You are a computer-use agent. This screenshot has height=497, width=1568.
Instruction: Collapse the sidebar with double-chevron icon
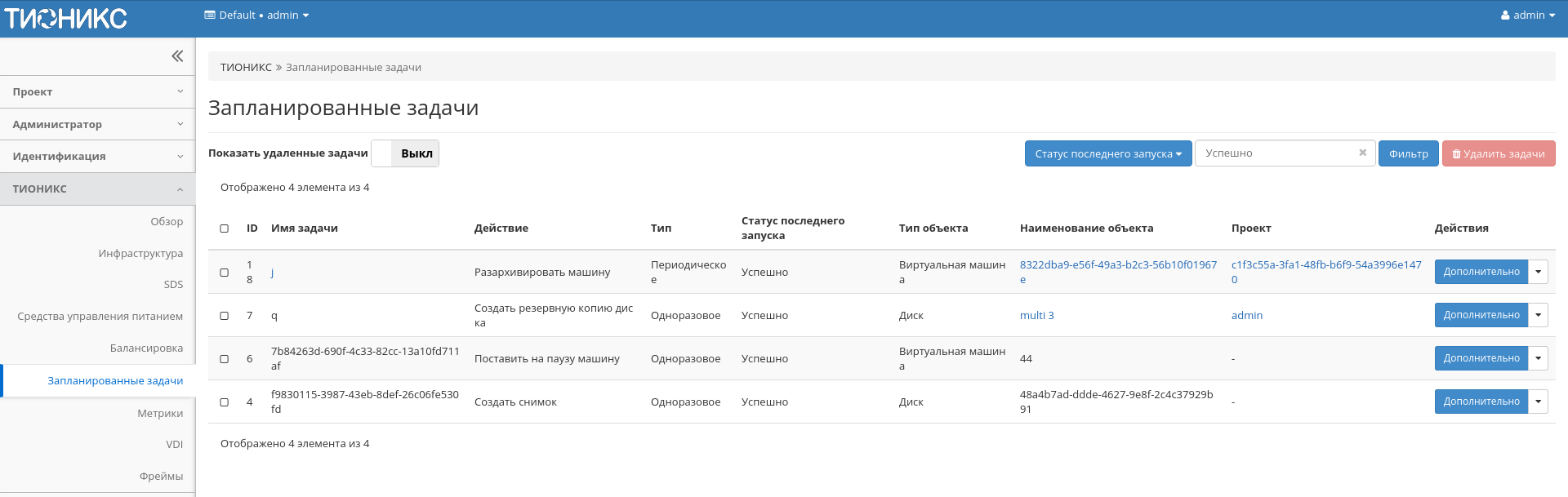(177, 56)
